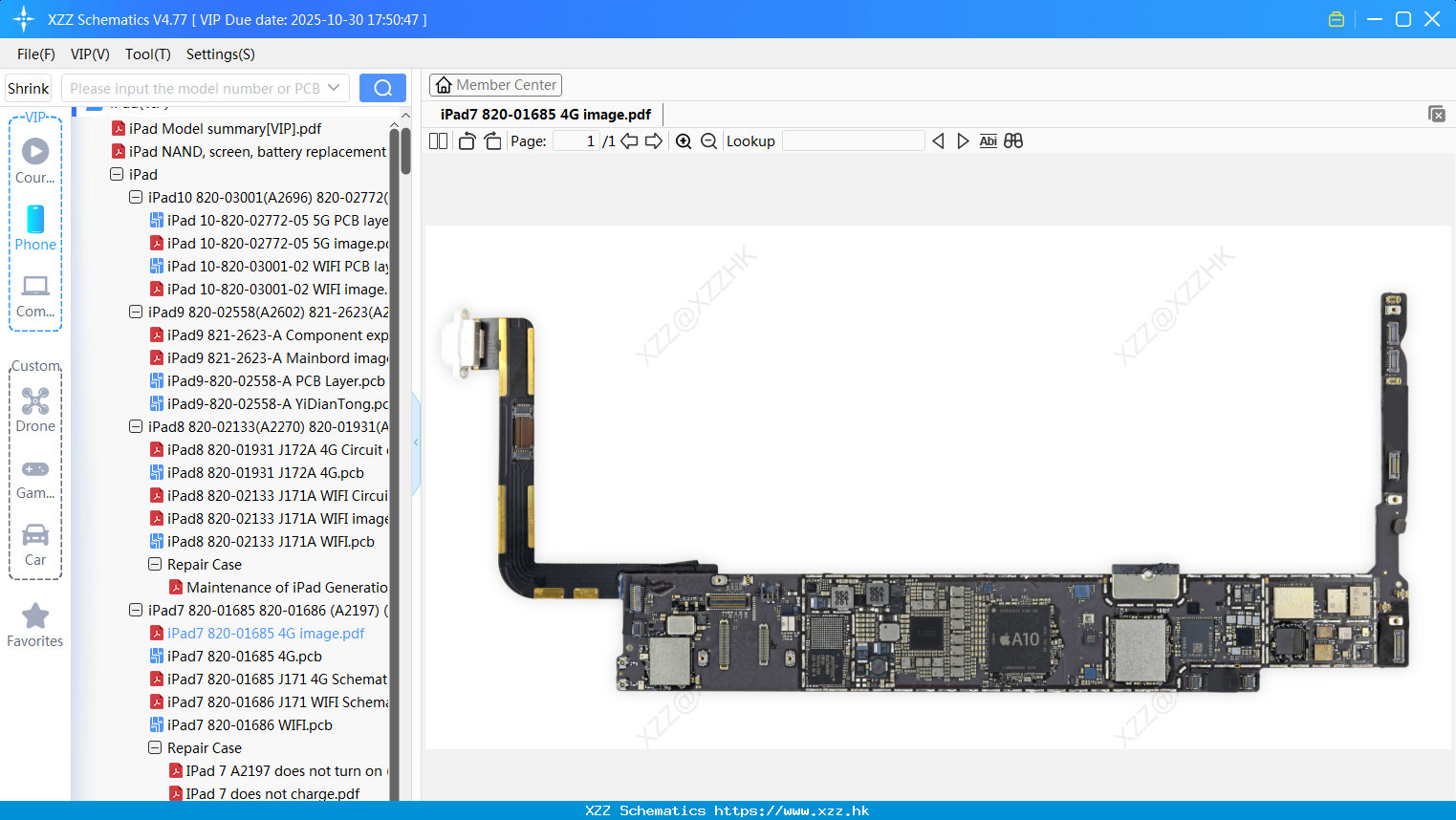
Task: Open iPad 10-820-03001-02 WIFI PCB file
Action: tap(269, 266)
